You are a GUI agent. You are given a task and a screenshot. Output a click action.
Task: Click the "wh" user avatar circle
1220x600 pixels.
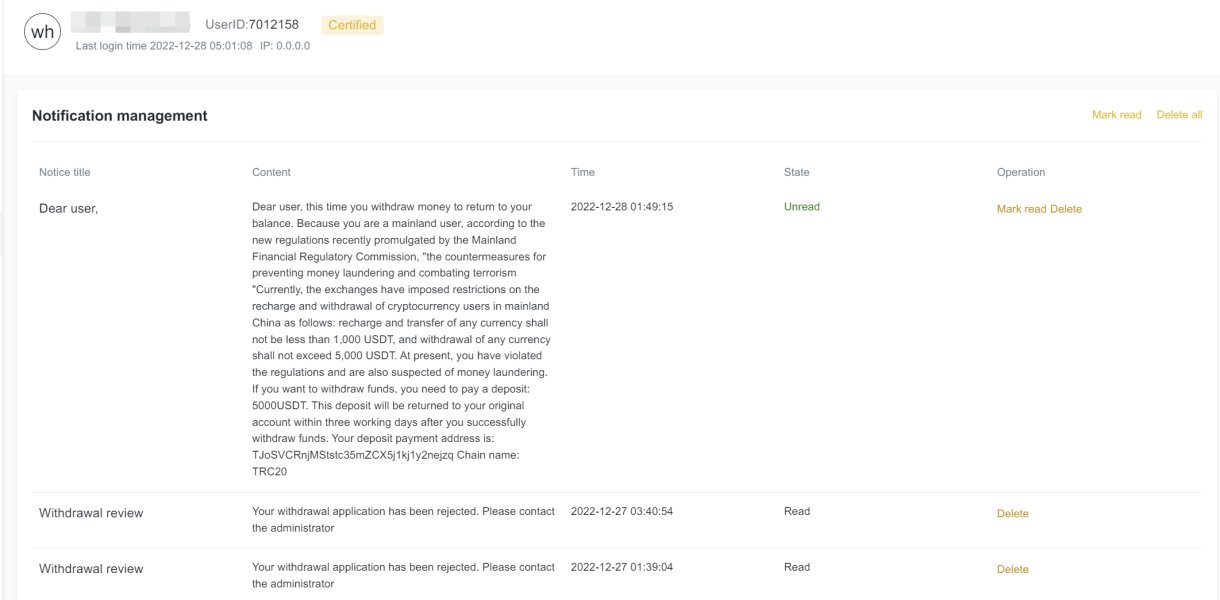[43, 32]
